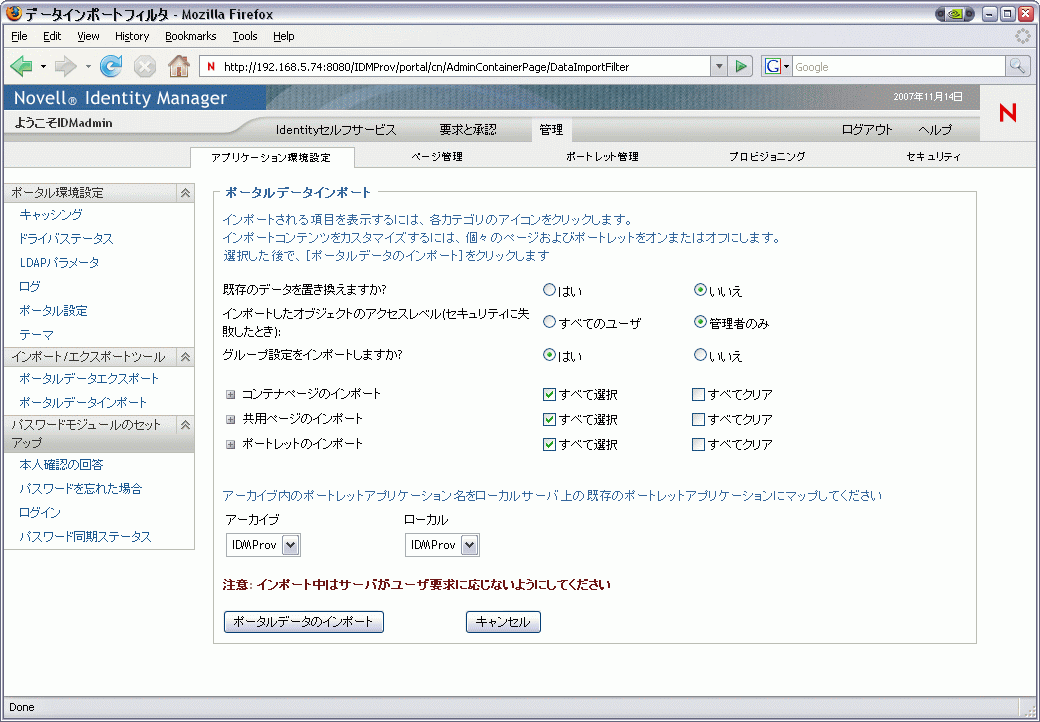Select はい for replacing existing data
This screenshot has width=1040, height=722.
pos(549,290)
